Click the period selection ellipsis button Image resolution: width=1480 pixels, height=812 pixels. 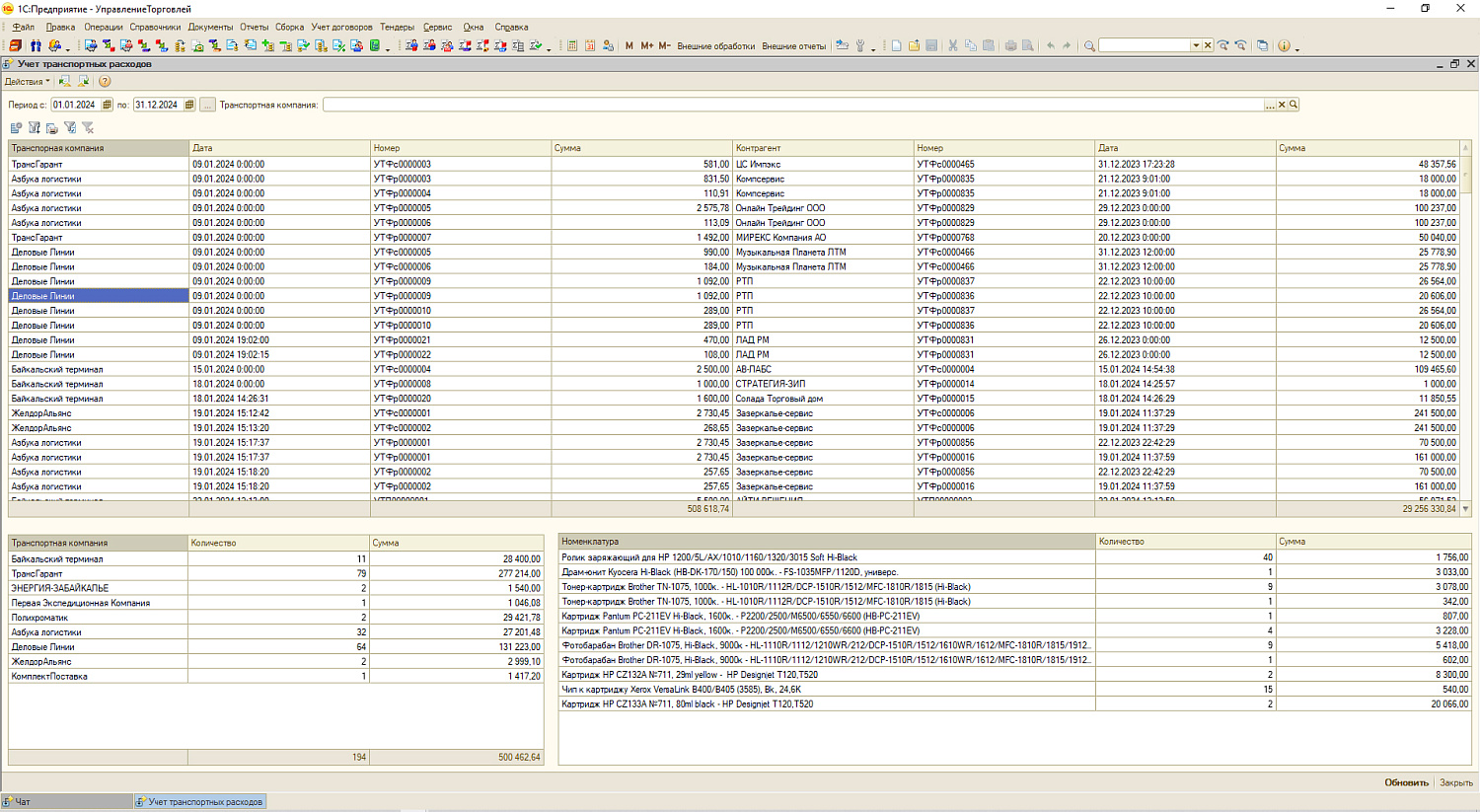click(x=207, y=105)
